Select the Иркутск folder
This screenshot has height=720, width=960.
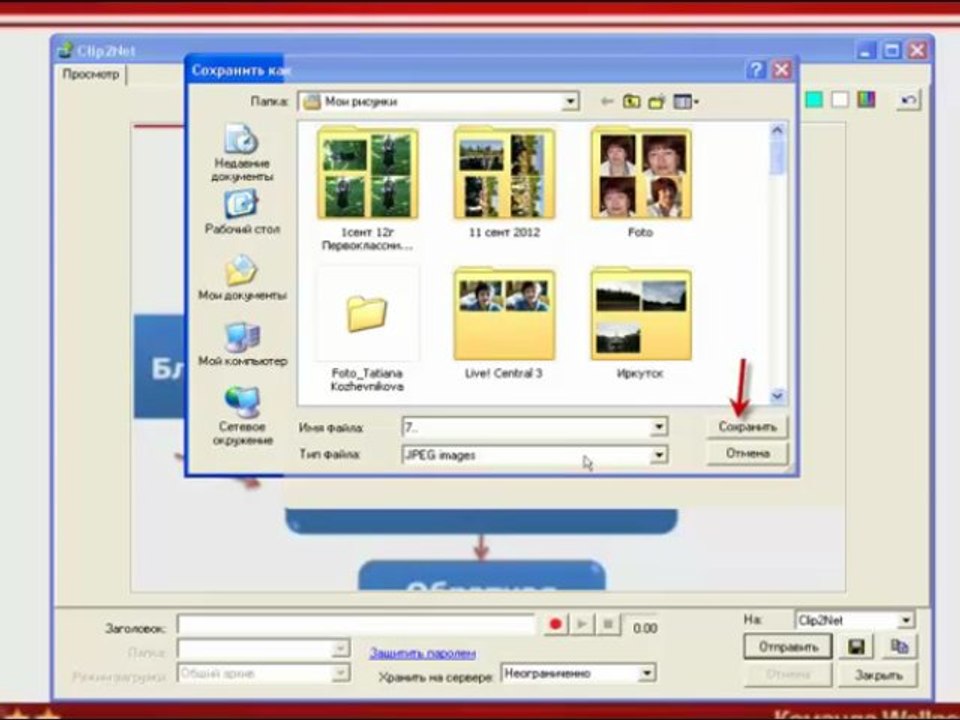click(x=640, y=323)
